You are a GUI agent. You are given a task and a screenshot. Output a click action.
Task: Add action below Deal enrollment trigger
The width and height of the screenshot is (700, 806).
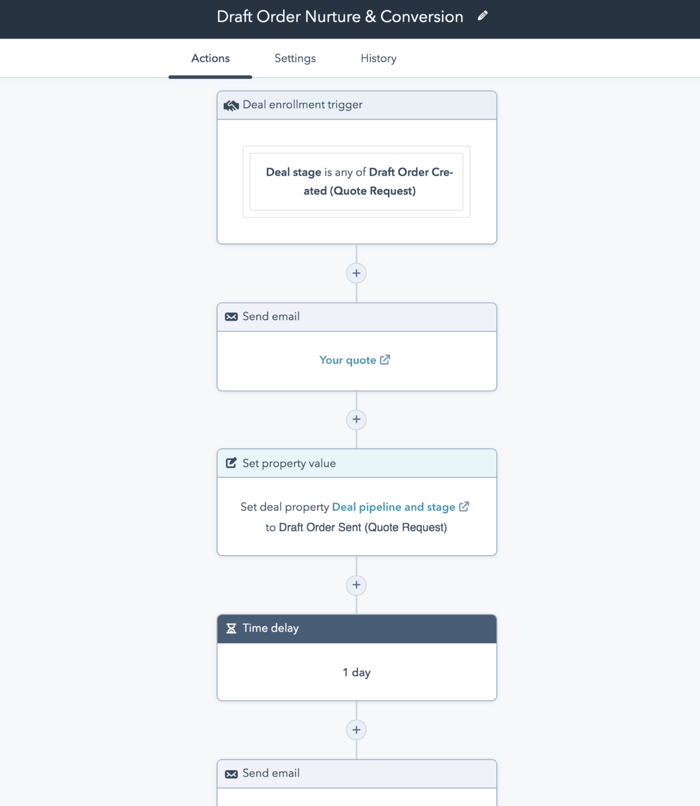356,273
